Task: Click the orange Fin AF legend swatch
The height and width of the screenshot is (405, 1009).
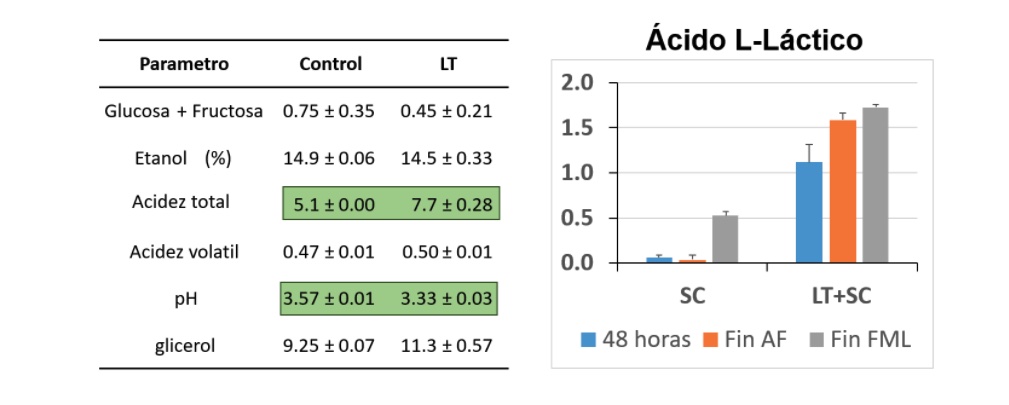Action: [710, 339]
